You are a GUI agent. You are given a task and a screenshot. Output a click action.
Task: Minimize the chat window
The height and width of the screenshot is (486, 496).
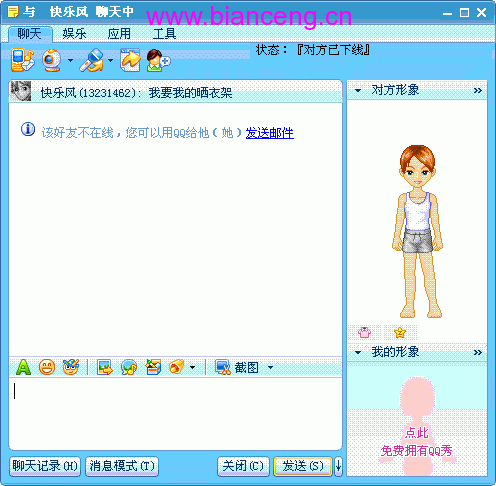(447, 13)
